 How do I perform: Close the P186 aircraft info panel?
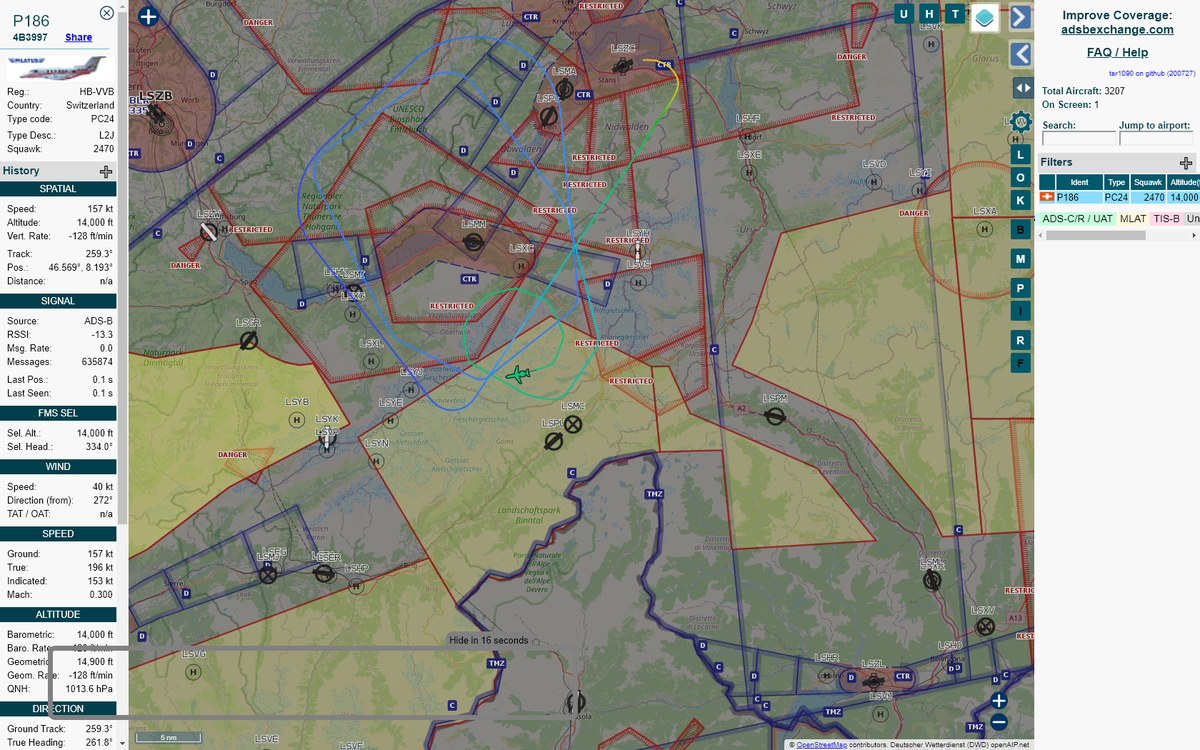(107, 13)
